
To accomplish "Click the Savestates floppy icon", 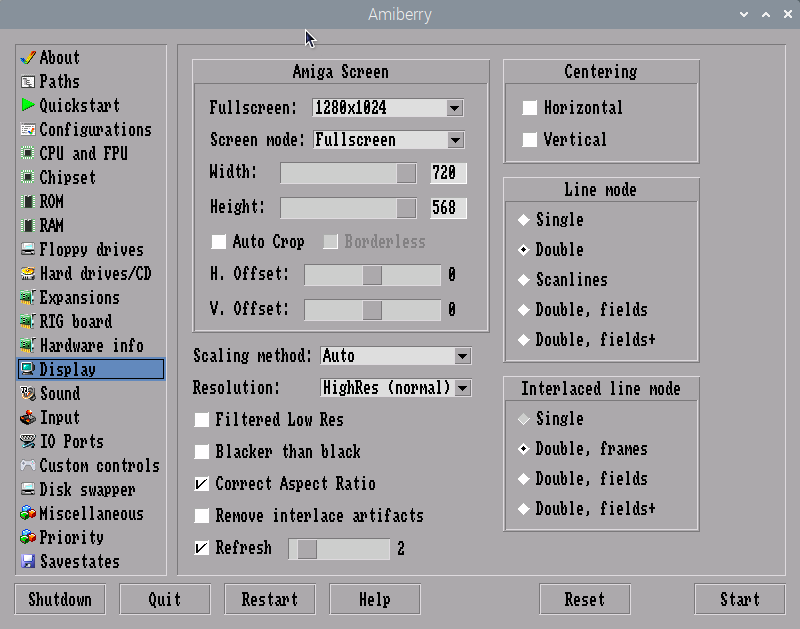I will (28, 561).
